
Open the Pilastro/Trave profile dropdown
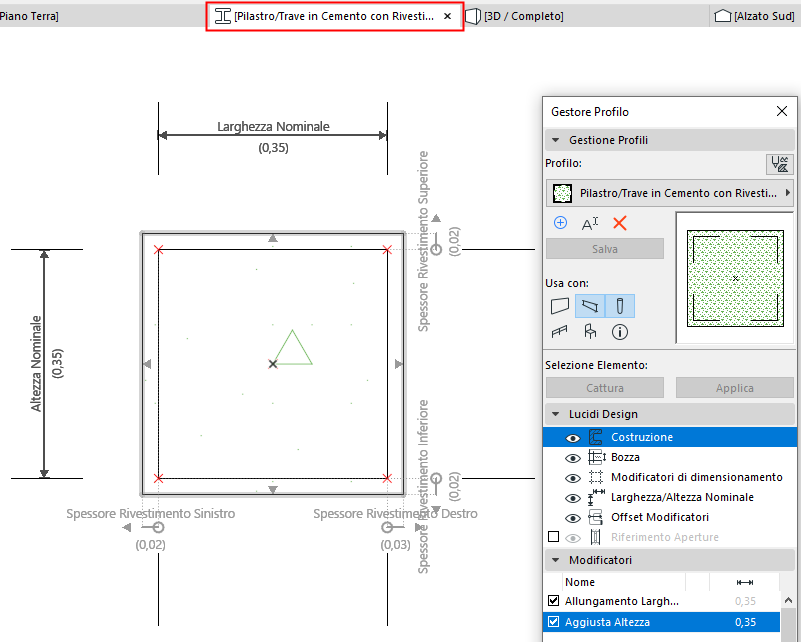click(670, 192)
